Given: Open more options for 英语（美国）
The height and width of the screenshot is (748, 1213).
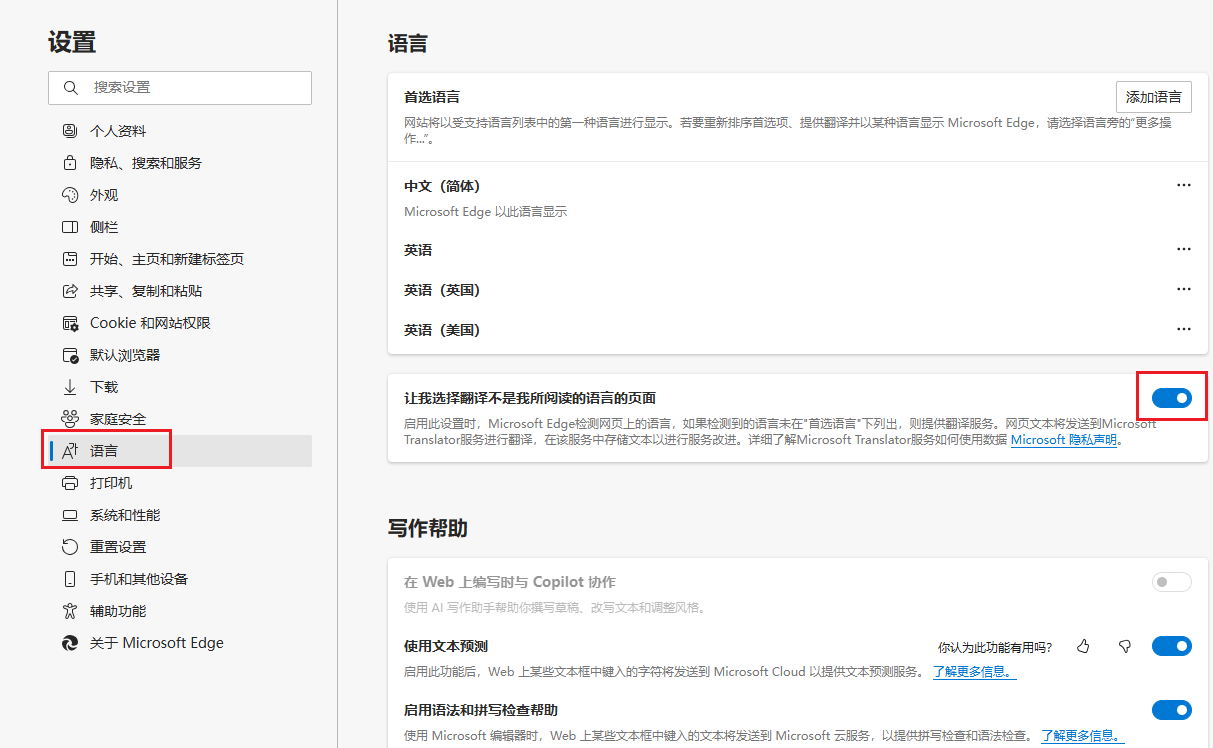Looking at the screenshot, I should 1184,328.
